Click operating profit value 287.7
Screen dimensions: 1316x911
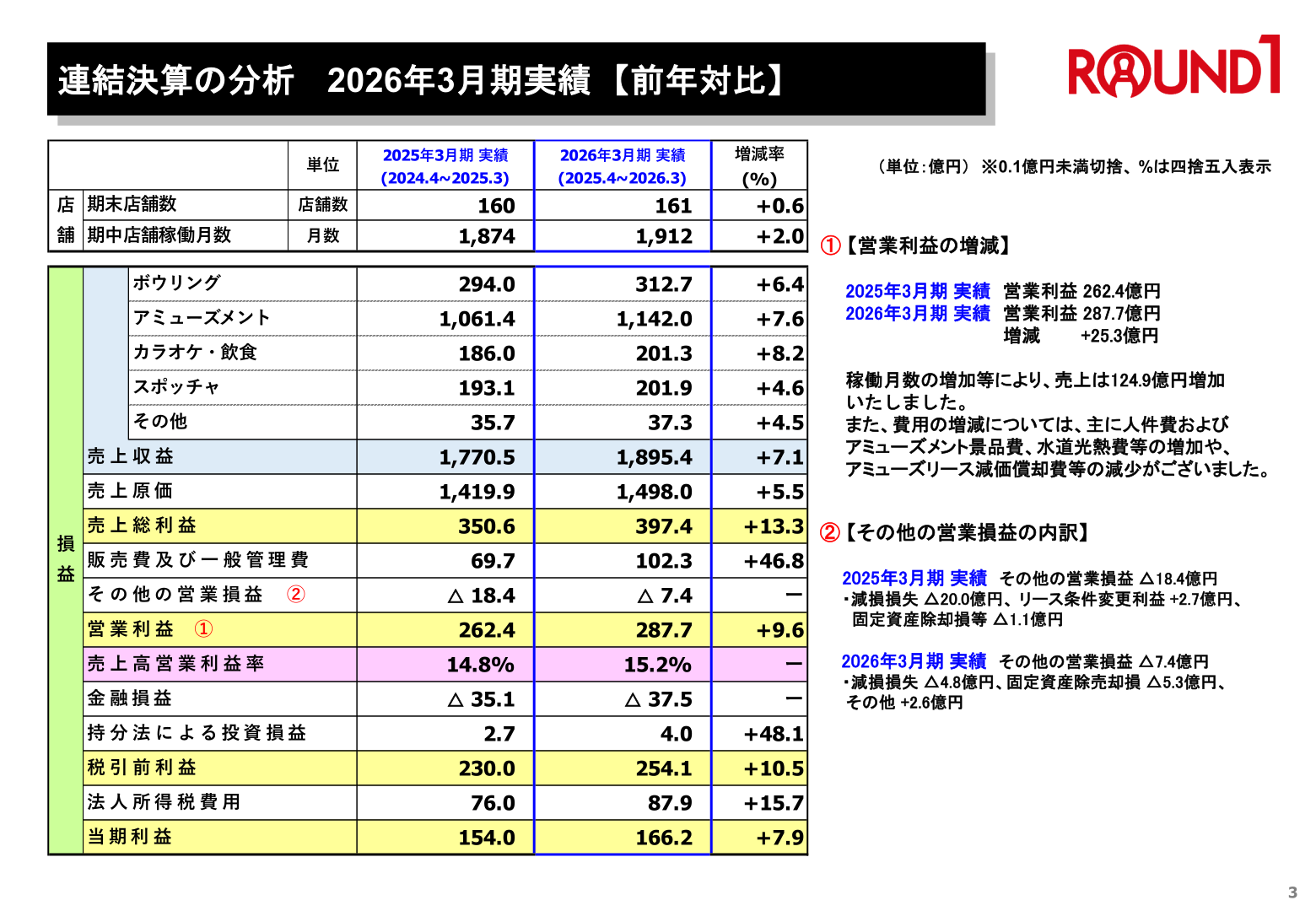pyautogui.click(x=664, y=630)
